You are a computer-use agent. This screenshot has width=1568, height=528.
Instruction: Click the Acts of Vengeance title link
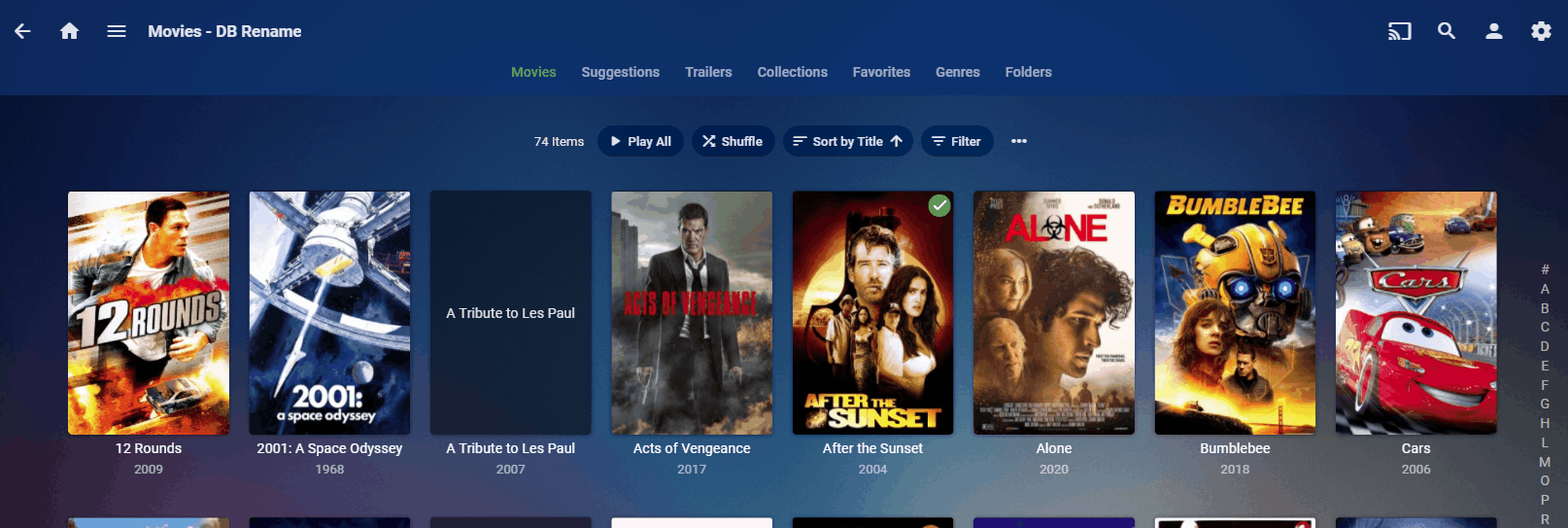coord(692,448)
